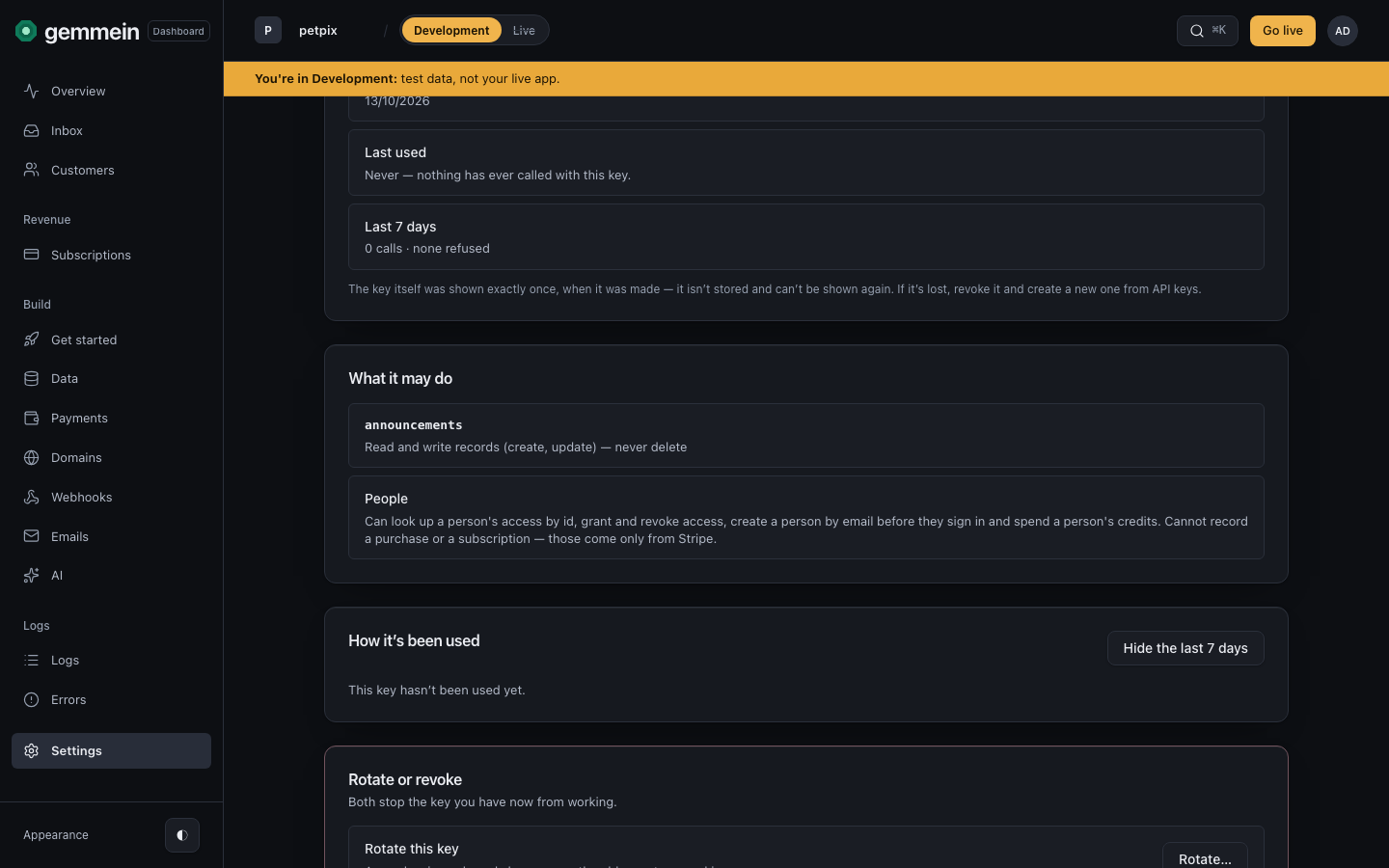Click the Domains globe icon
The height and width of the screenshot is (868, 1389).
point(32,457)
